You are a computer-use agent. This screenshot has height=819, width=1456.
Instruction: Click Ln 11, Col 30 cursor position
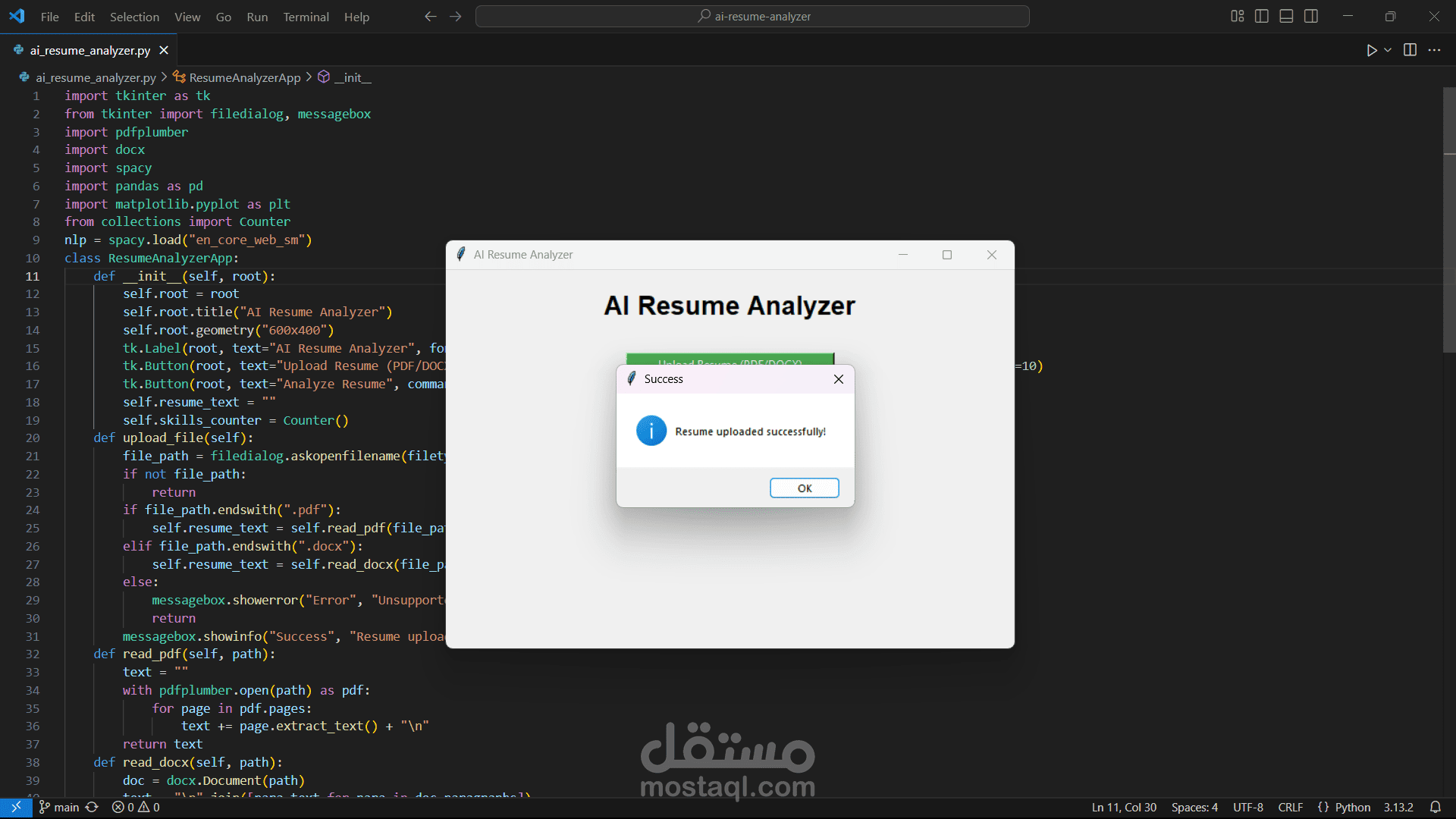tap(1124, 808)
